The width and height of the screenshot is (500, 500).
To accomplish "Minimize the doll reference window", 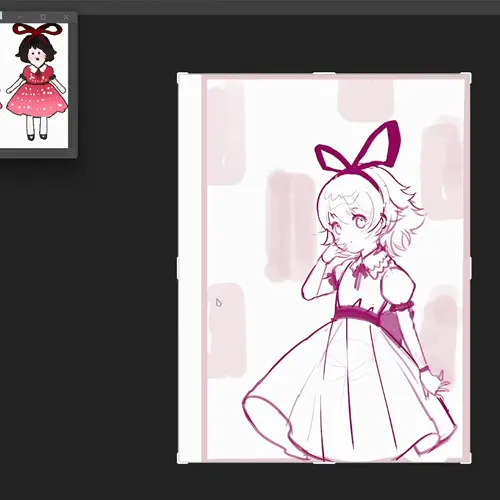I will (20, 17).
